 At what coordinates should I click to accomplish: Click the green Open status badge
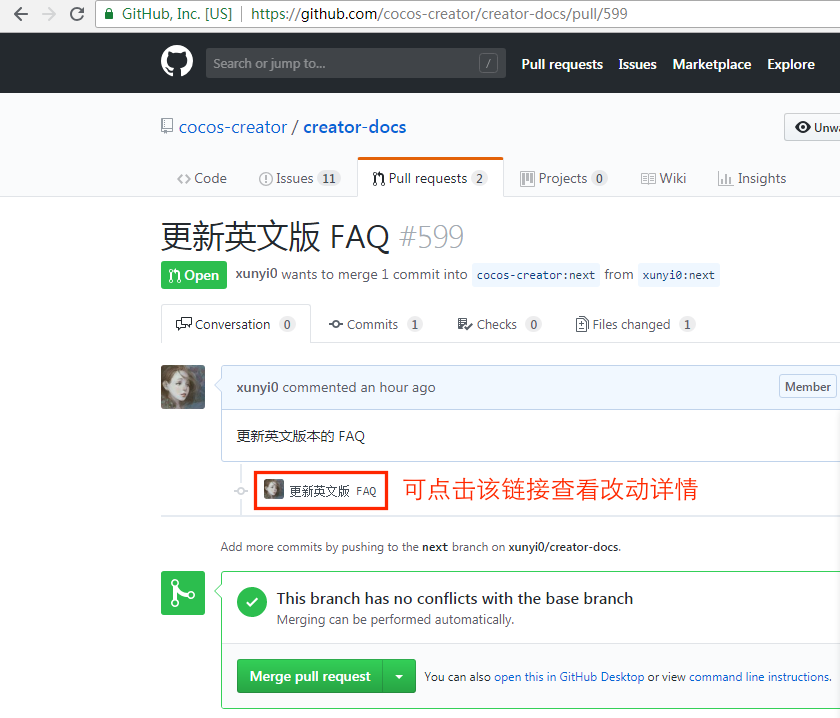194,275
